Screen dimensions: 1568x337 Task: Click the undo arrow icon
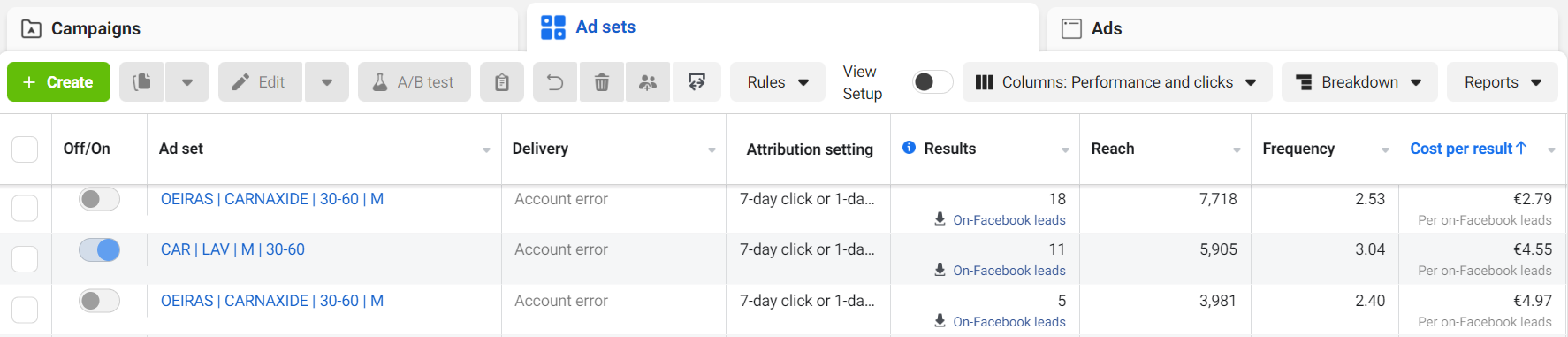coord(555,82)
